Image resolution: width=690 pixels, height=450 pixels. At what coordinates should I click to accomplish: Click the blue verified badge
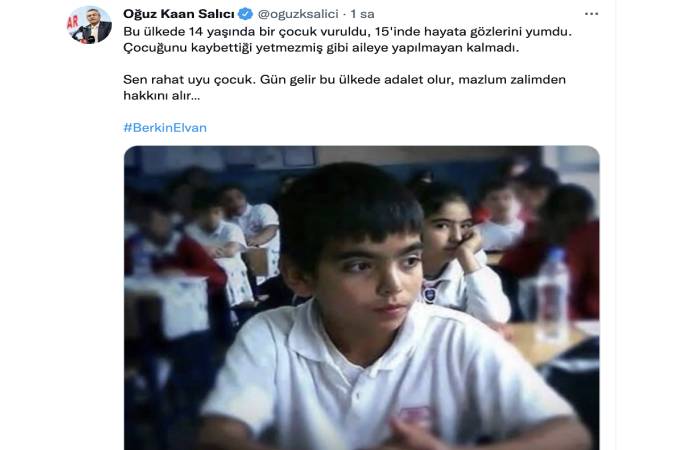[245, 14]
